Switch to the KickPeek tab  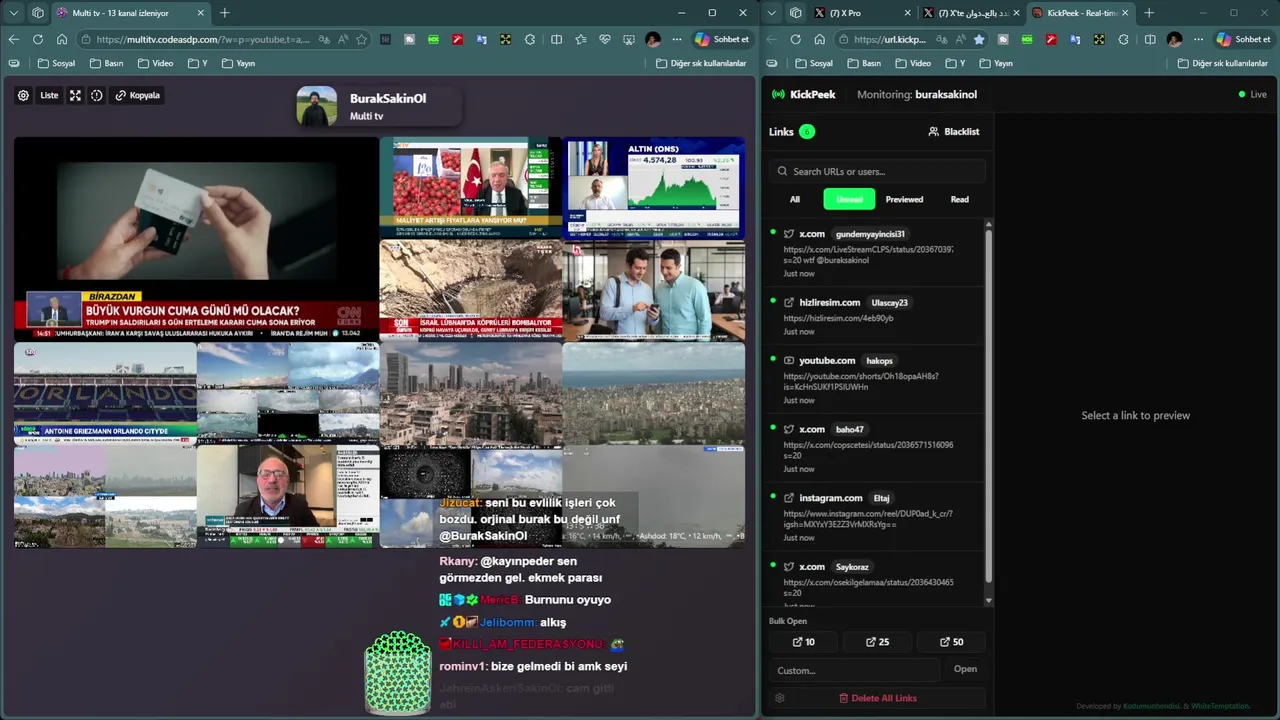(1079, 13)
